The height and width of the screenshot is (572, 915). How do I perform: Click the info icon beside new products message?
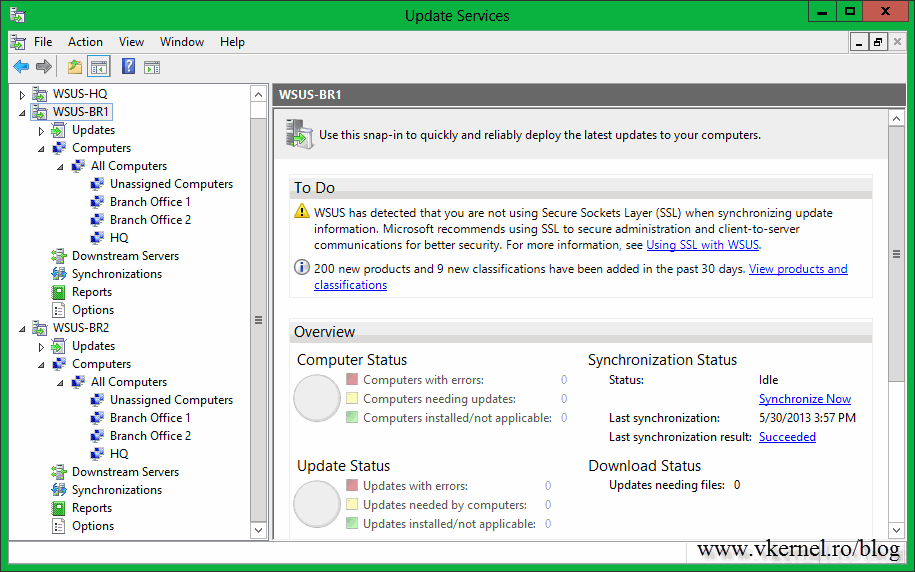click(x=302, y=268)
